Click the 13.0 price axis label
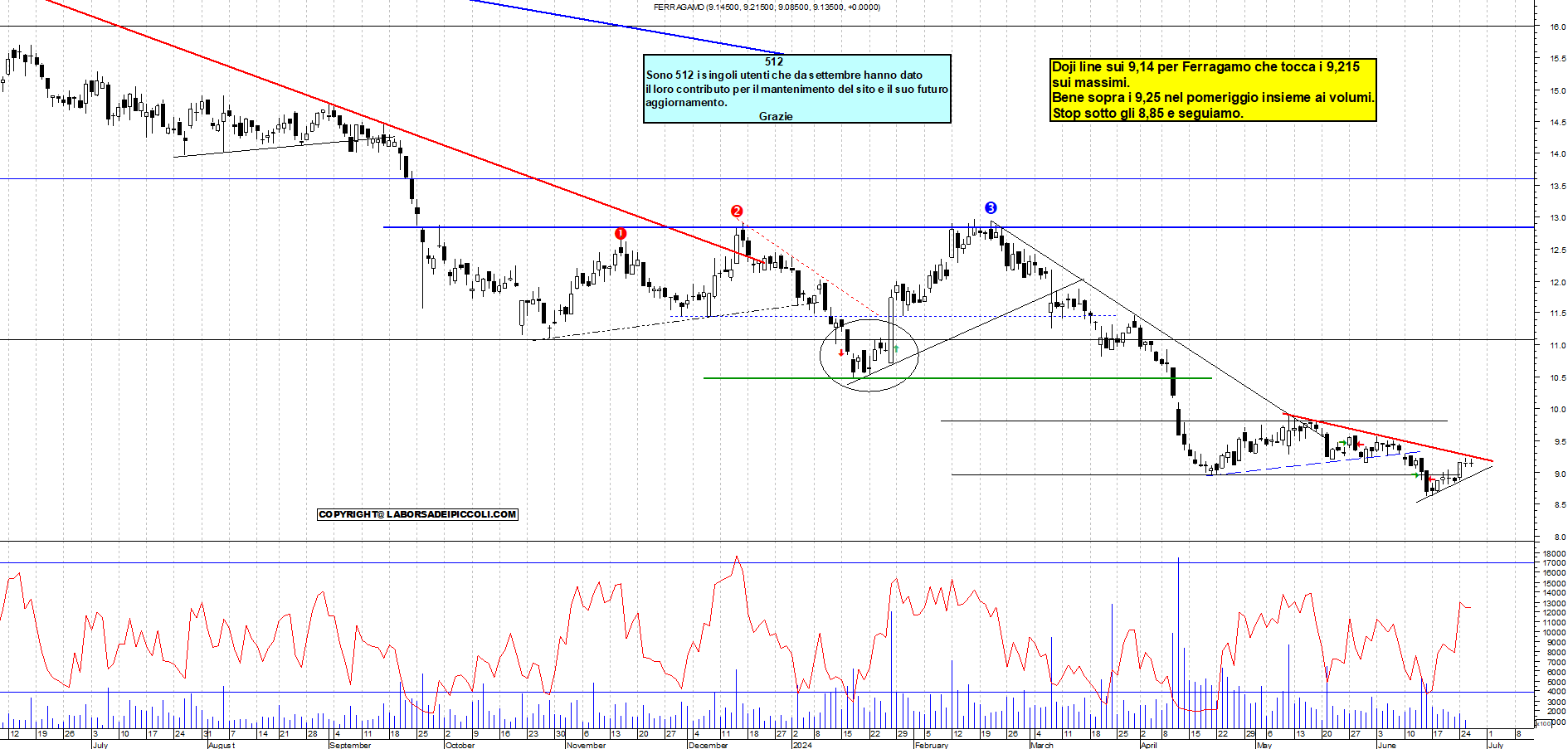This screenshot has height=749, width=1568. point(1558,218)
